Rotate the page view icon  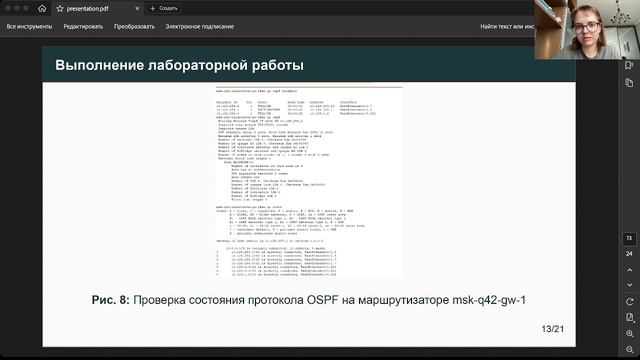click(629, 302)
